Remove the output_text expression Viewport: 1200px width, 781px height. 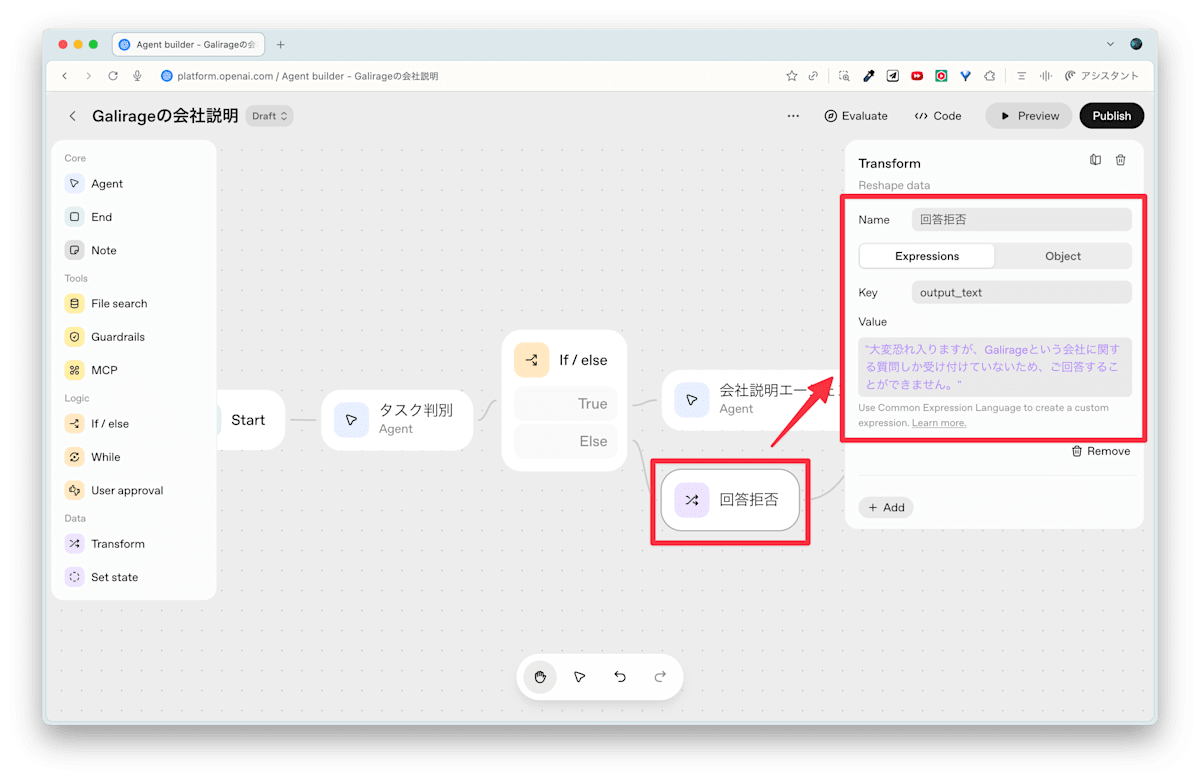pos(1100,451)
